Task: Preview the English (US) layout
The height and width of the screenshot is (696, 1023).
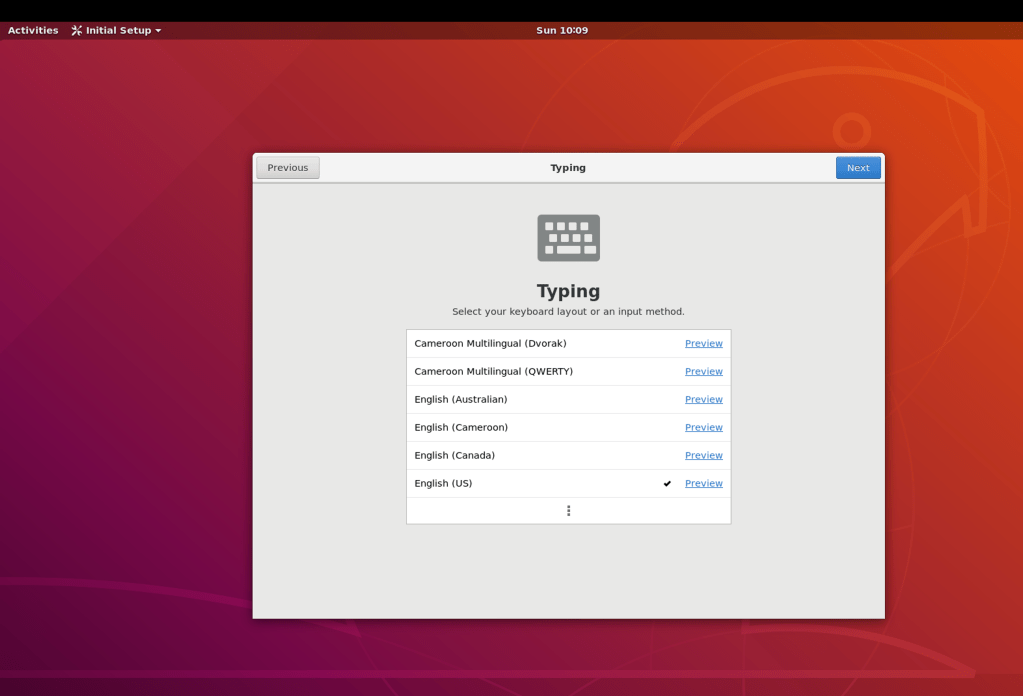Action: click(703, 484)
